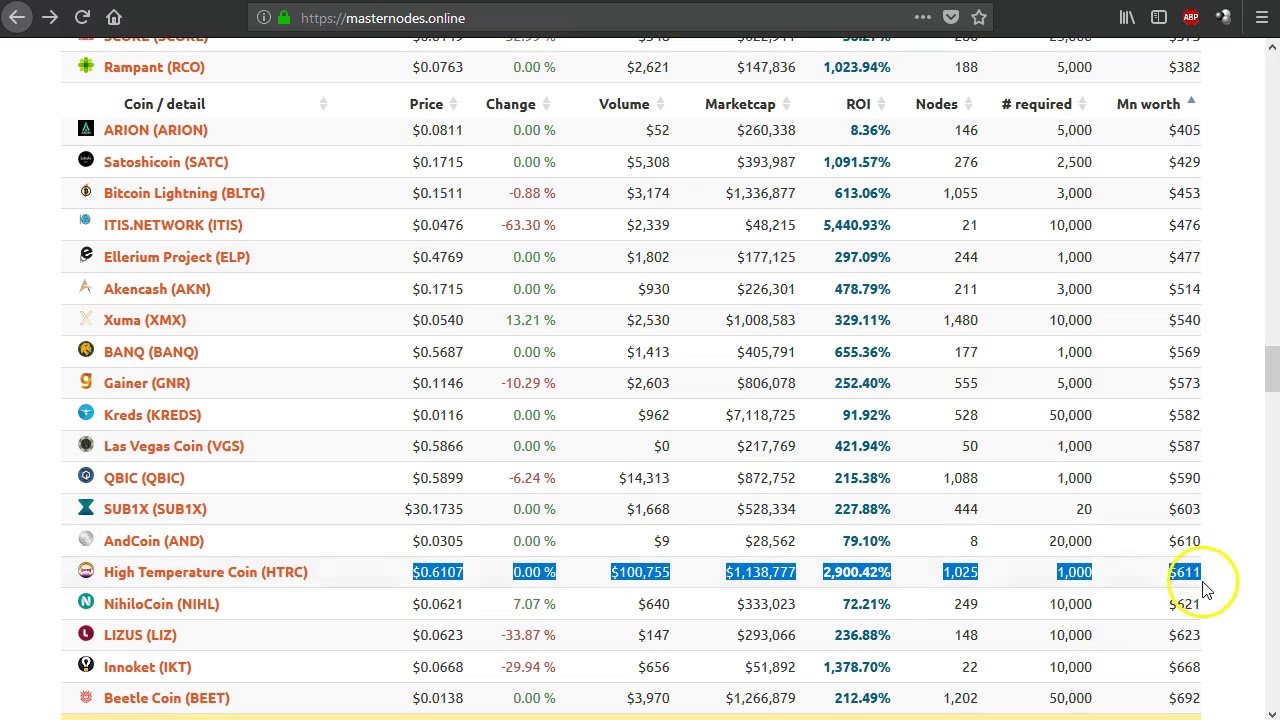Open the Adblock Plus extension icon
This screenshot has height=720, width=1280.
(x=1191, y=17)
